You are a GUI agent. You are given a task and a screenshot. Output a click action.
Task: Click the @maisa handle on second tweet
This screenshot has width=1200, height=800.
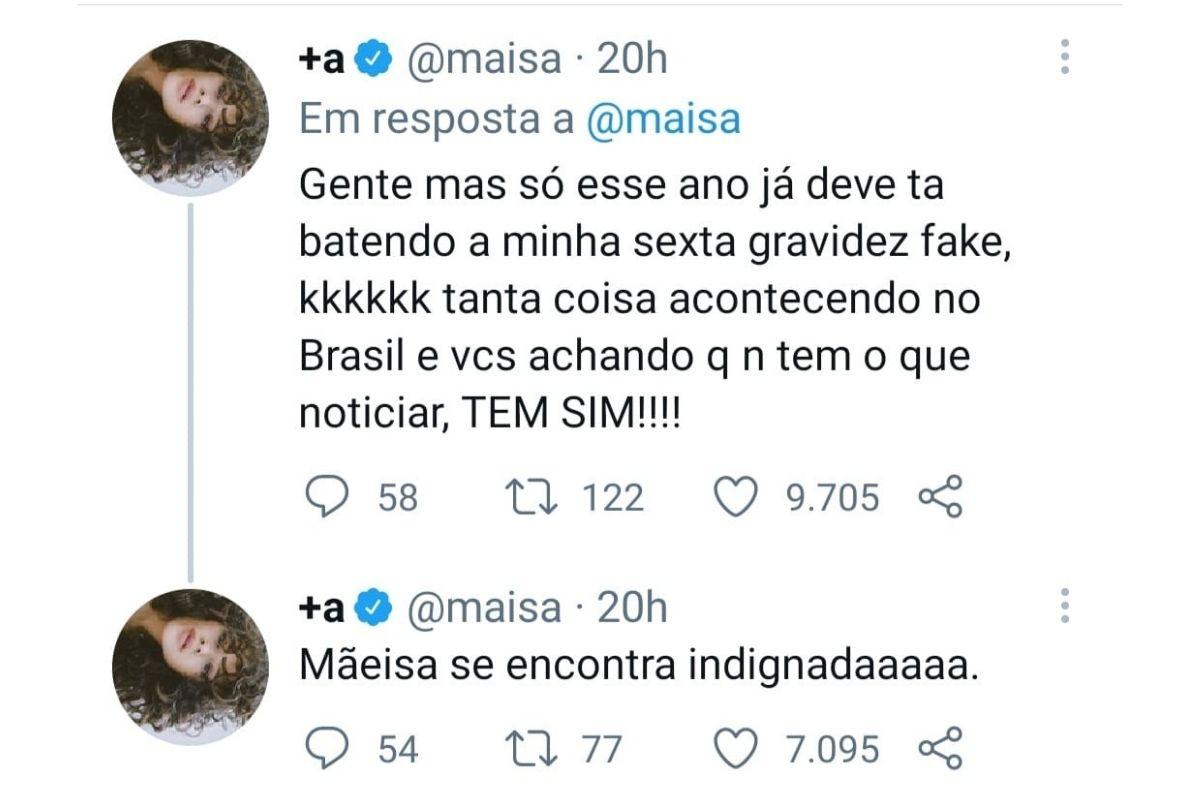pyautogui.click(x=483, y=607)
